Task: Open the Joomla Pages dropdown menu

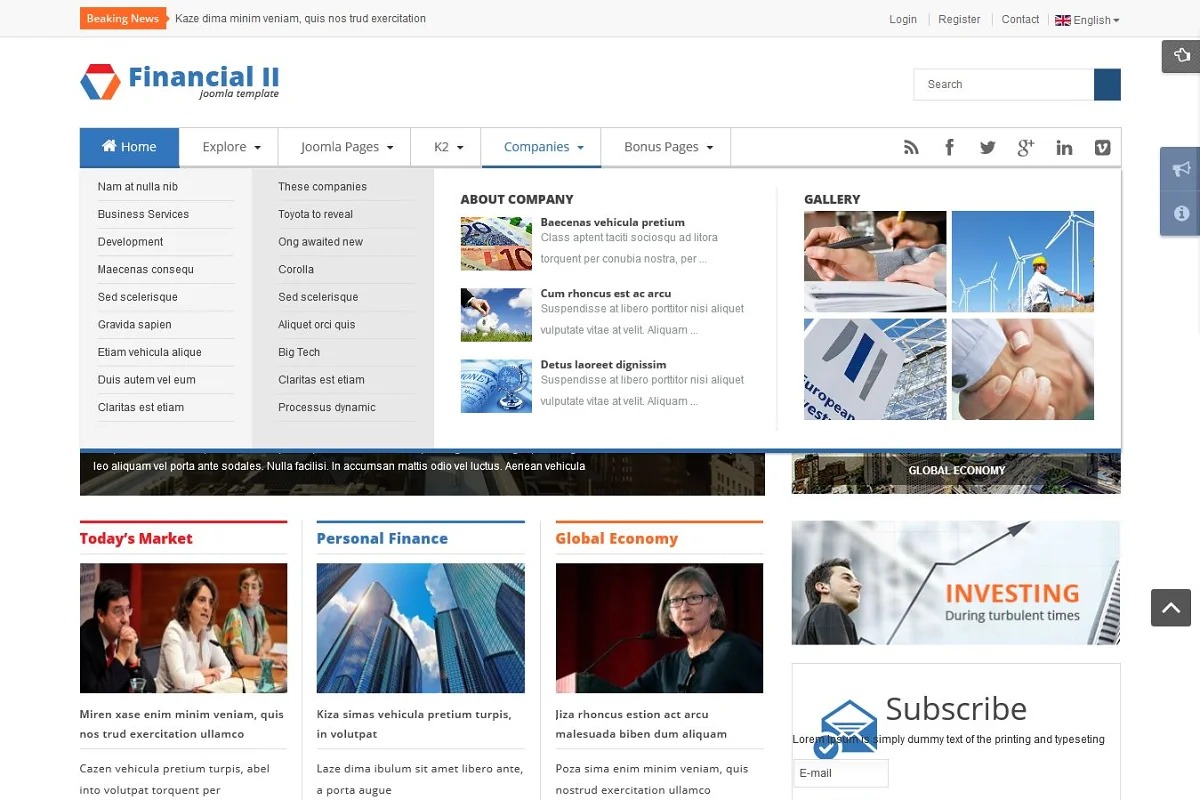Action: click(347, 147)
